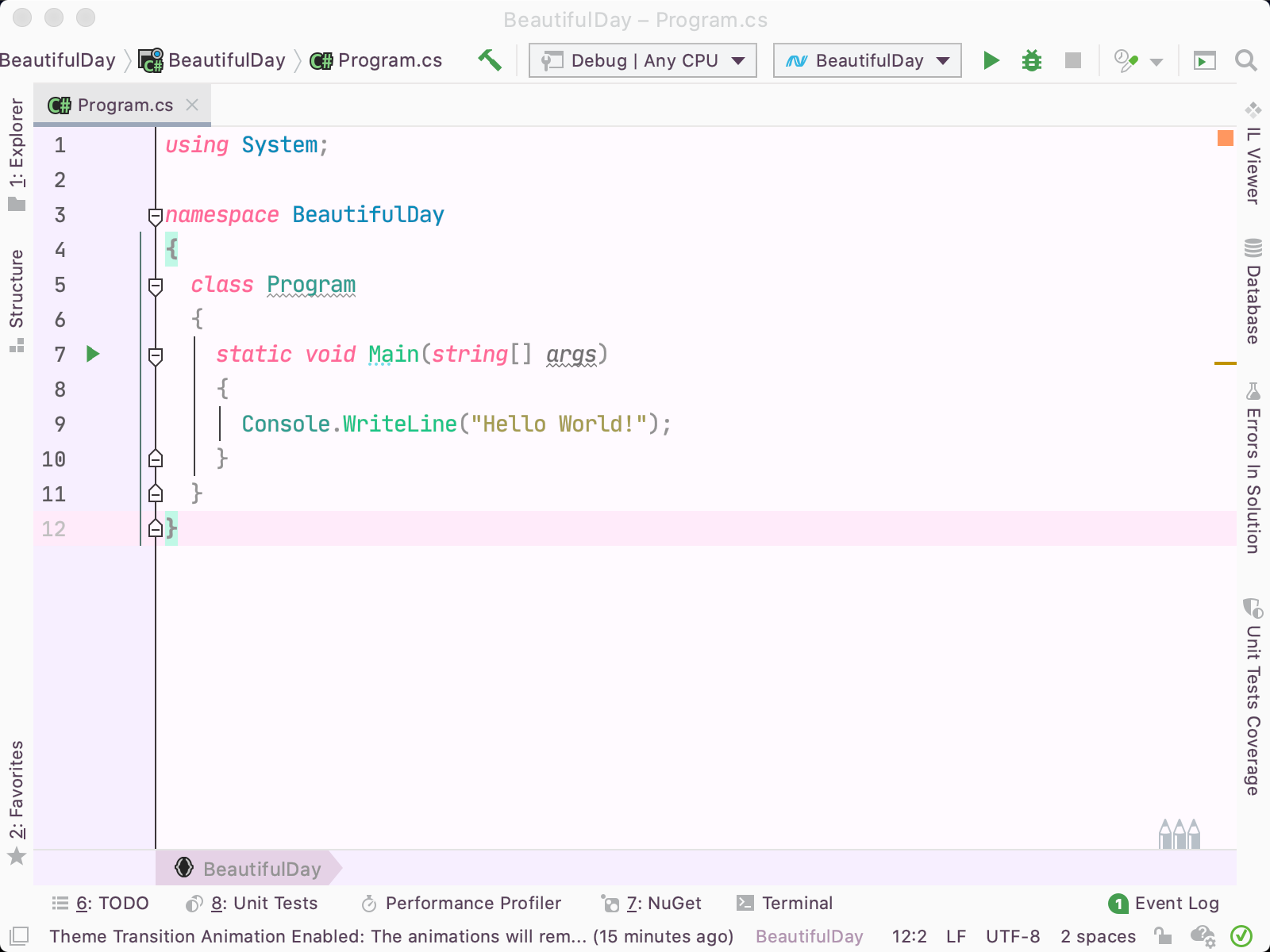The image size is (1270, 952).
Task: Open the Debug | Any CPU dropdown
Action: click(643, 60)
